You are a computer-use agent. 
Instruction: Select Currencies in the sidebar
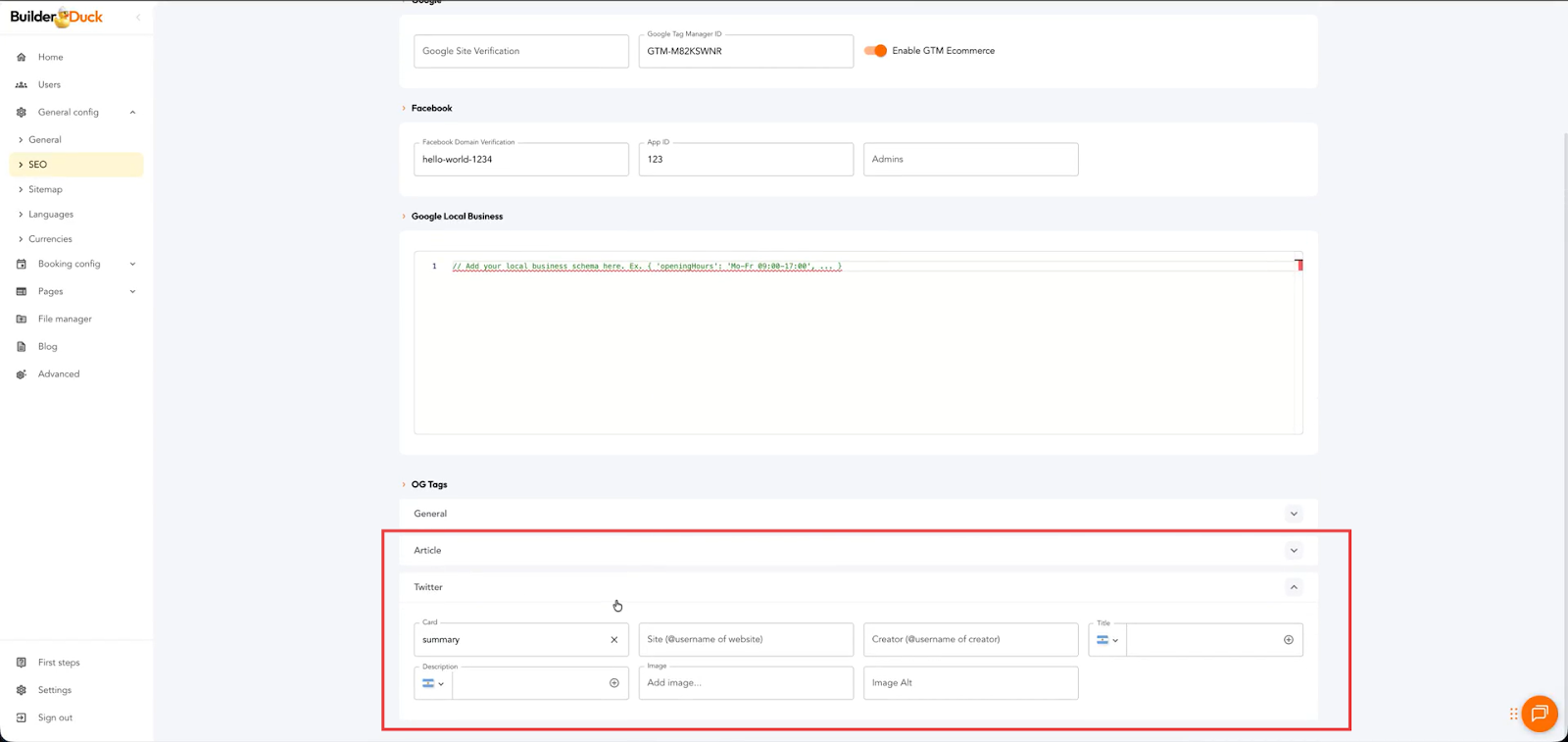tap(50, 239)
